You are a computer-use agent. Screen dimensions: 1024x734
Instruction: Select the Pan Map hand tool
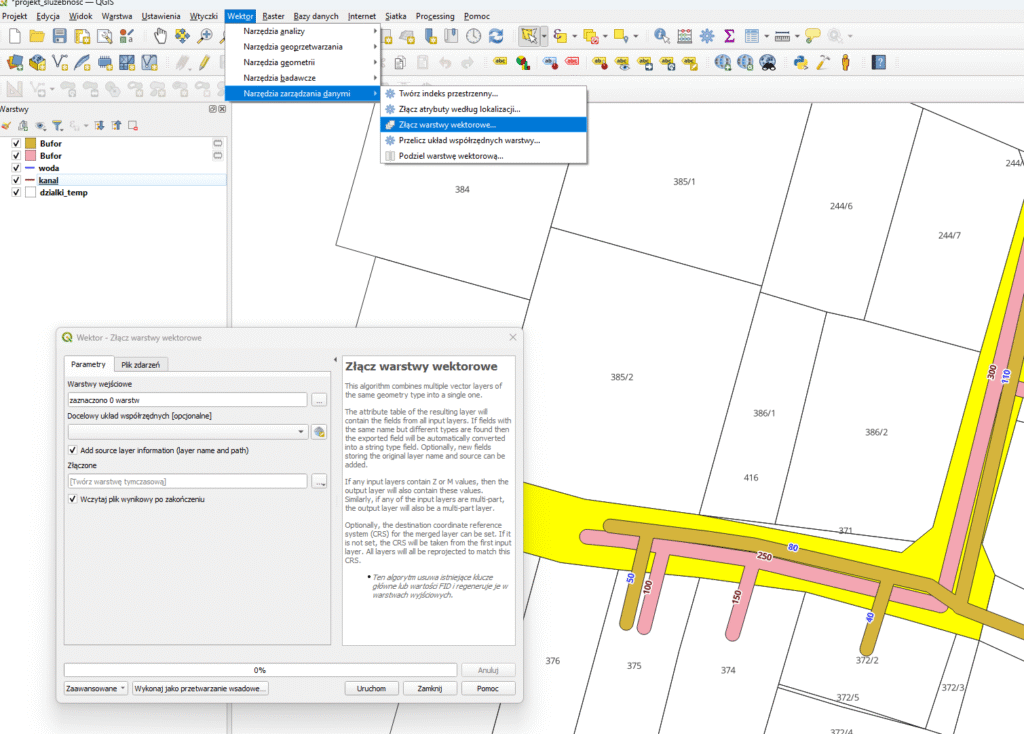[161, 36]
